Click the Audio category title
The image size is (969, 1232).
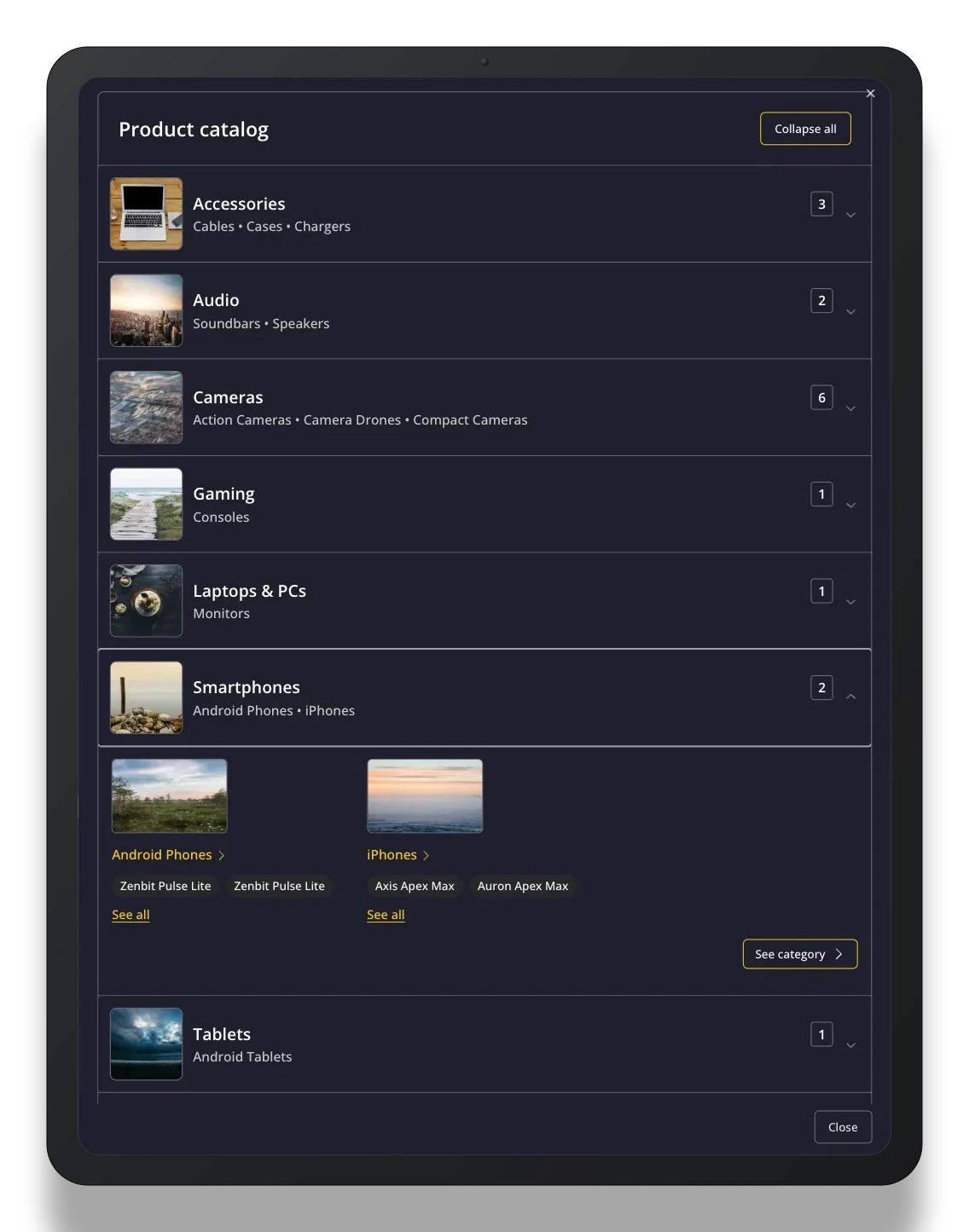(x=216, y=300)
